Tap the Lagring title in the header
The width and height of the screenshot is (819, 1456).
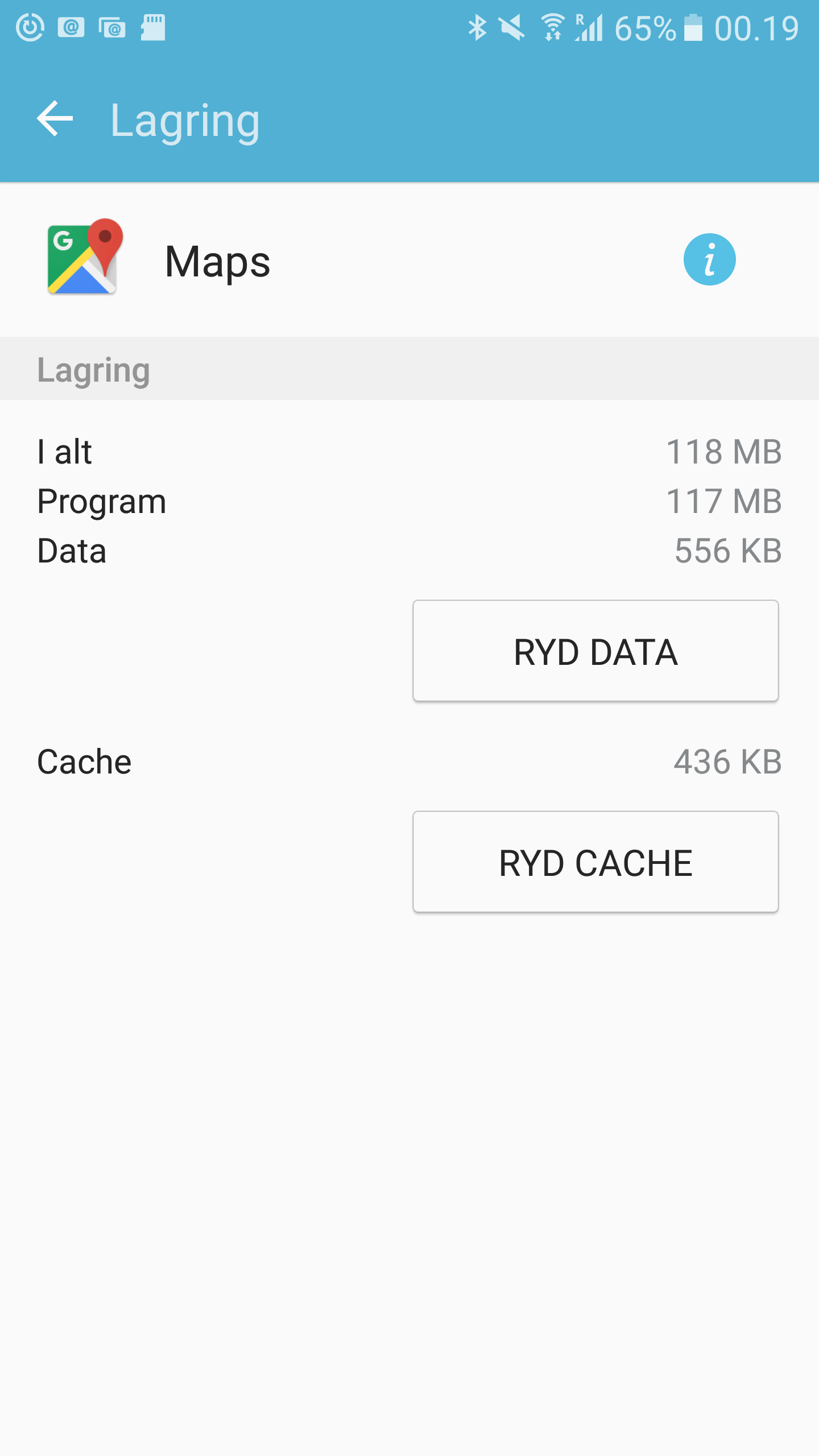(x=185, y=120)
